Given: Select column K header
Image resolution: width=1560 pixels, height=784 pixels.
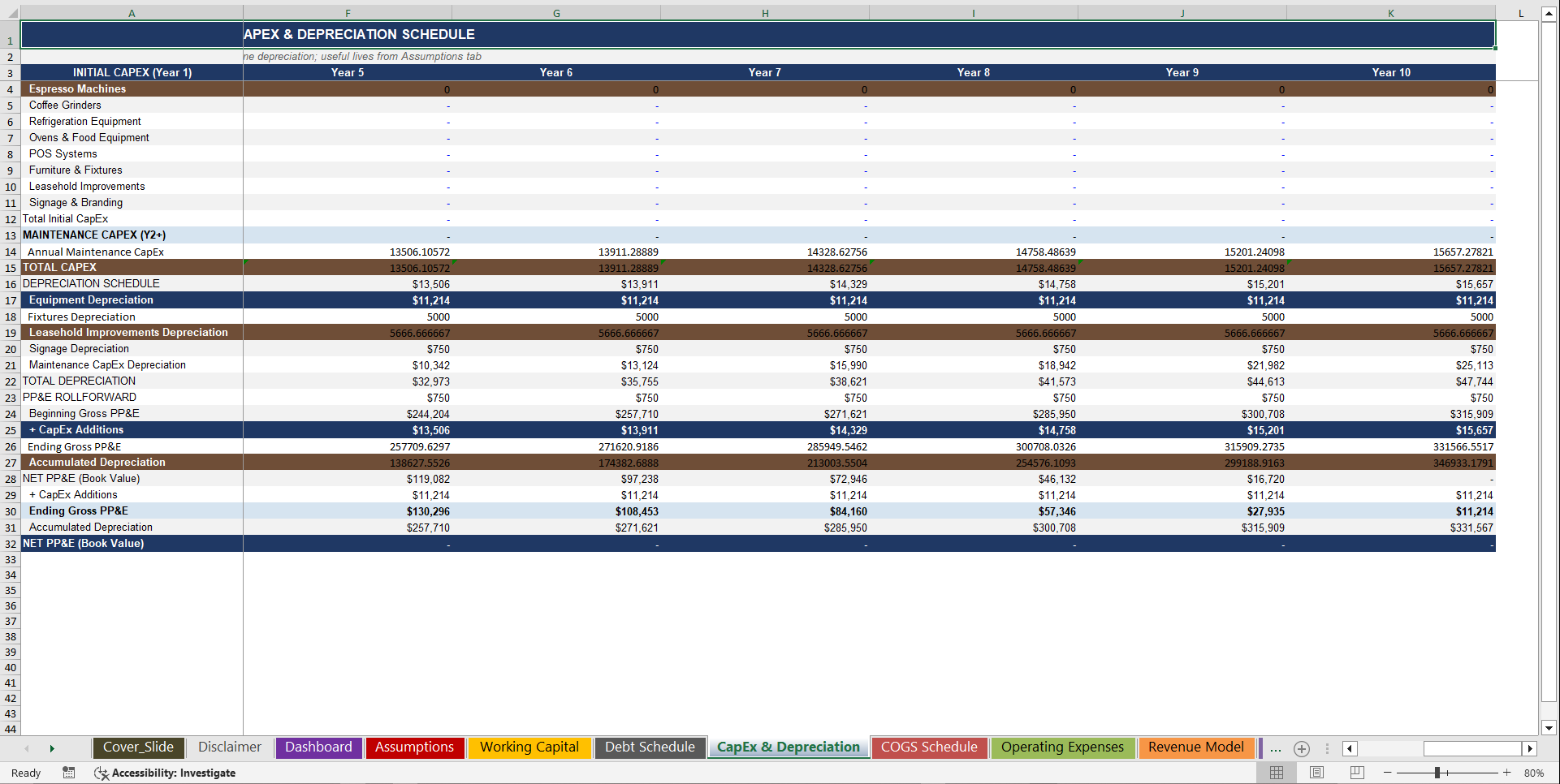Looking at the screenshot, I should (1390, 12).
